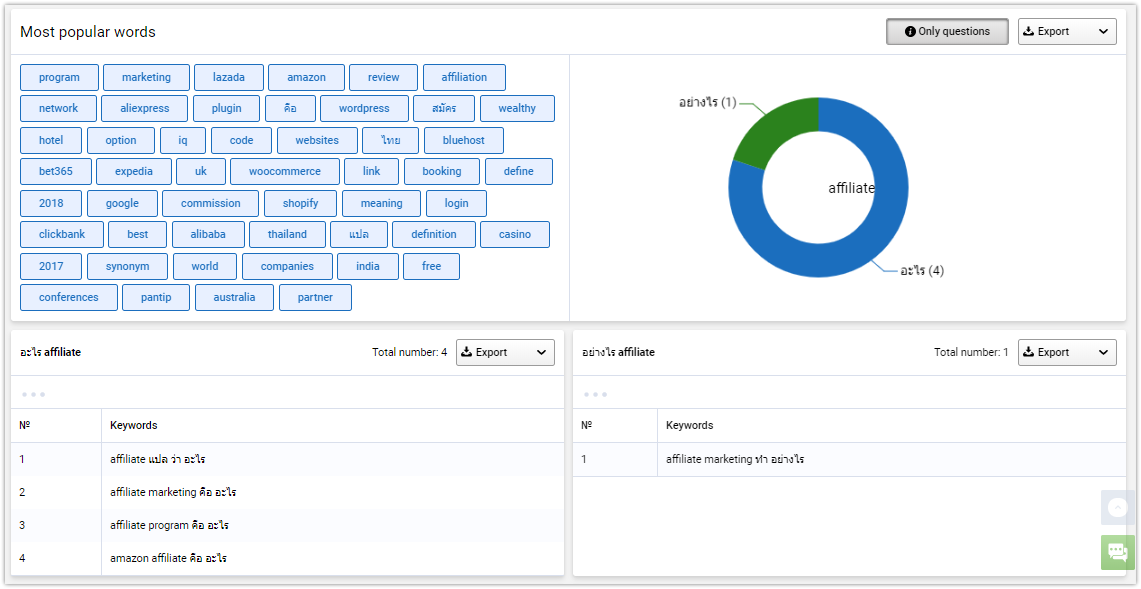Filter by the shopify tag
The image size is (1141, 589).
coord(301,204)
